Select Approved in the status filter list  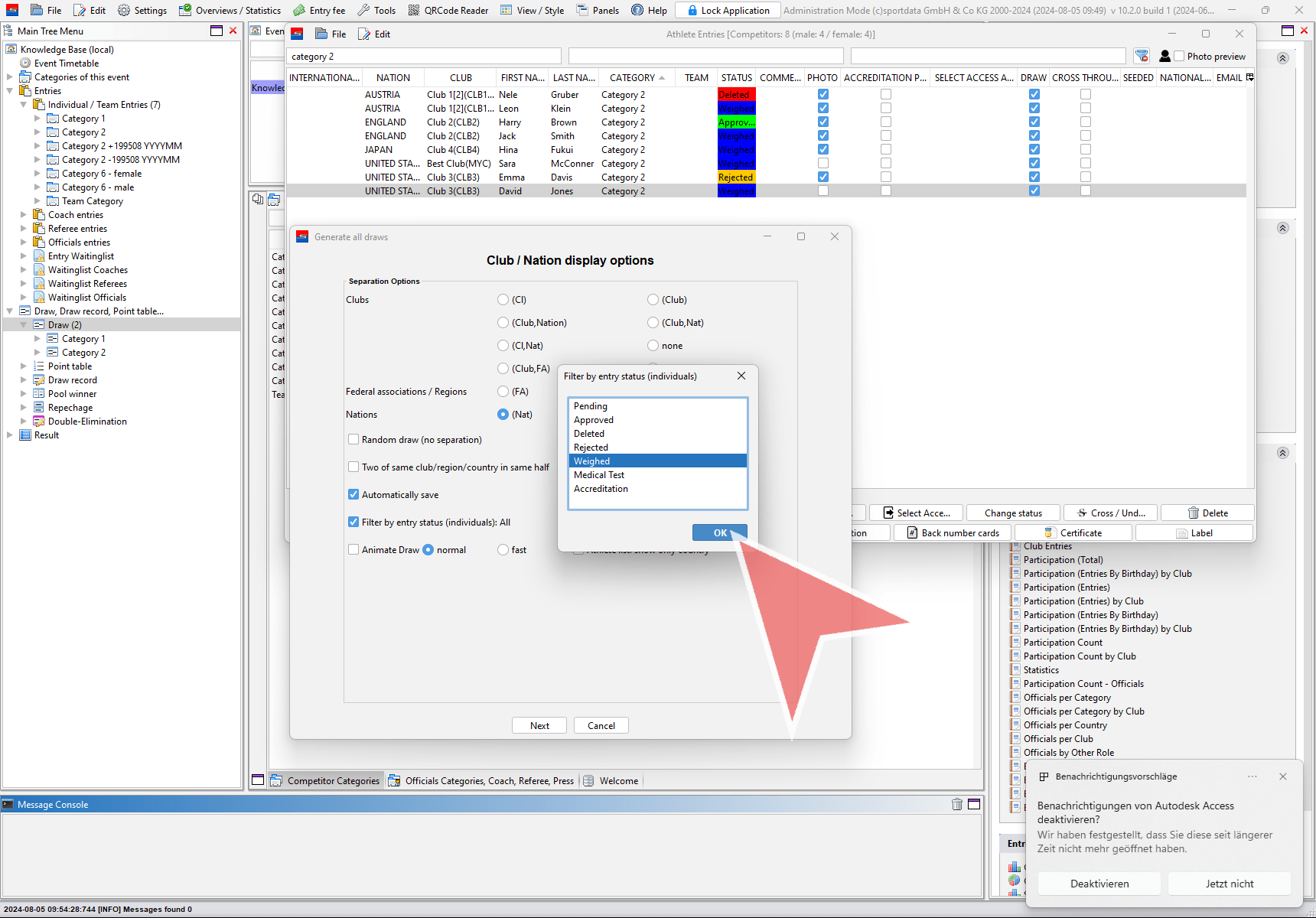(x=594, y=420)
